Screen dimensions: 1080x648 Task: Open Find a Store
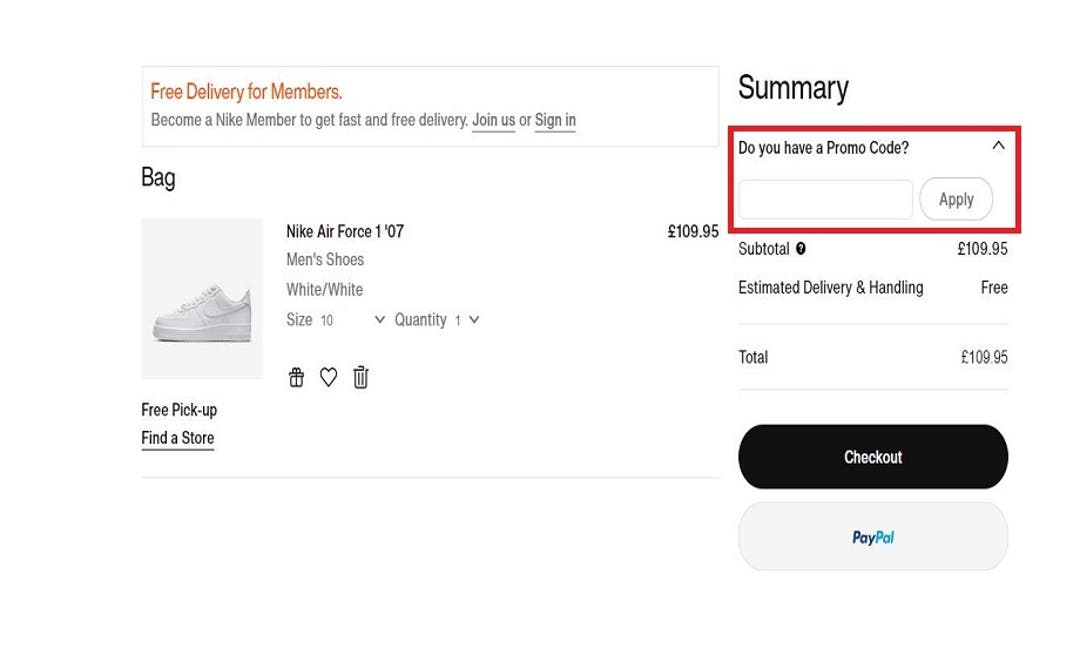click(x=177, y=438)
